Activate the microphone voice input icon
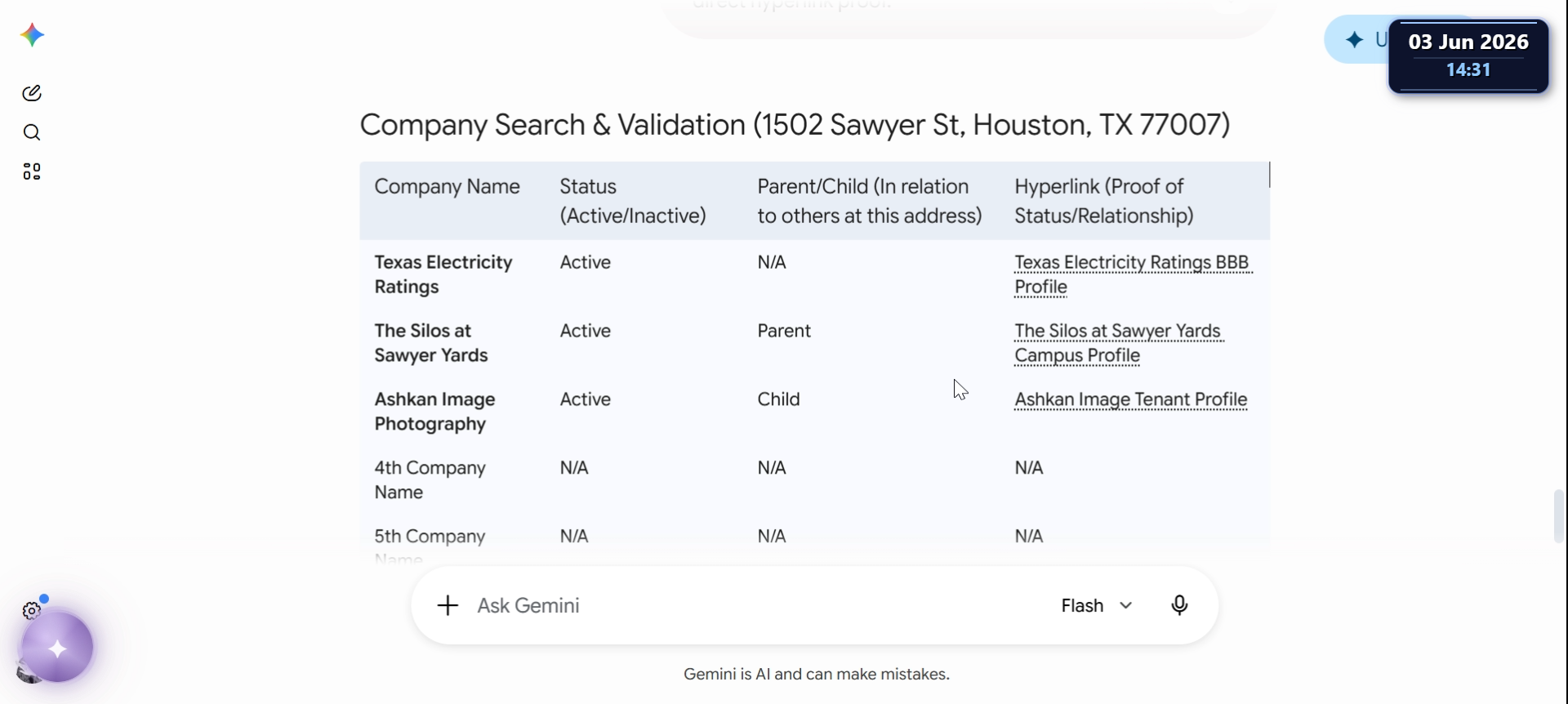This screenshot has height=704, width=1568. click(x=1179, y=605)
